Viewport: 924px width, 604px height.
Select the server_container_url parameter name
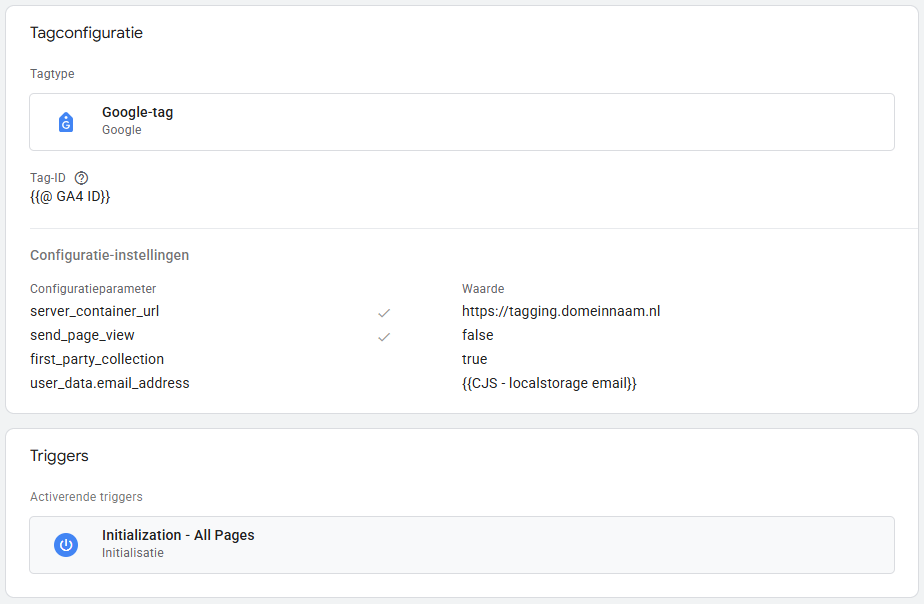point(95,311)
